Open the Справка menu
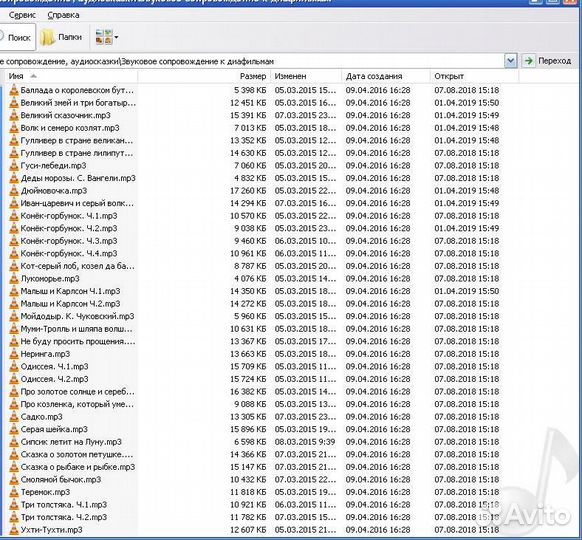Viewport: 582px width, 540px height. 63,15
